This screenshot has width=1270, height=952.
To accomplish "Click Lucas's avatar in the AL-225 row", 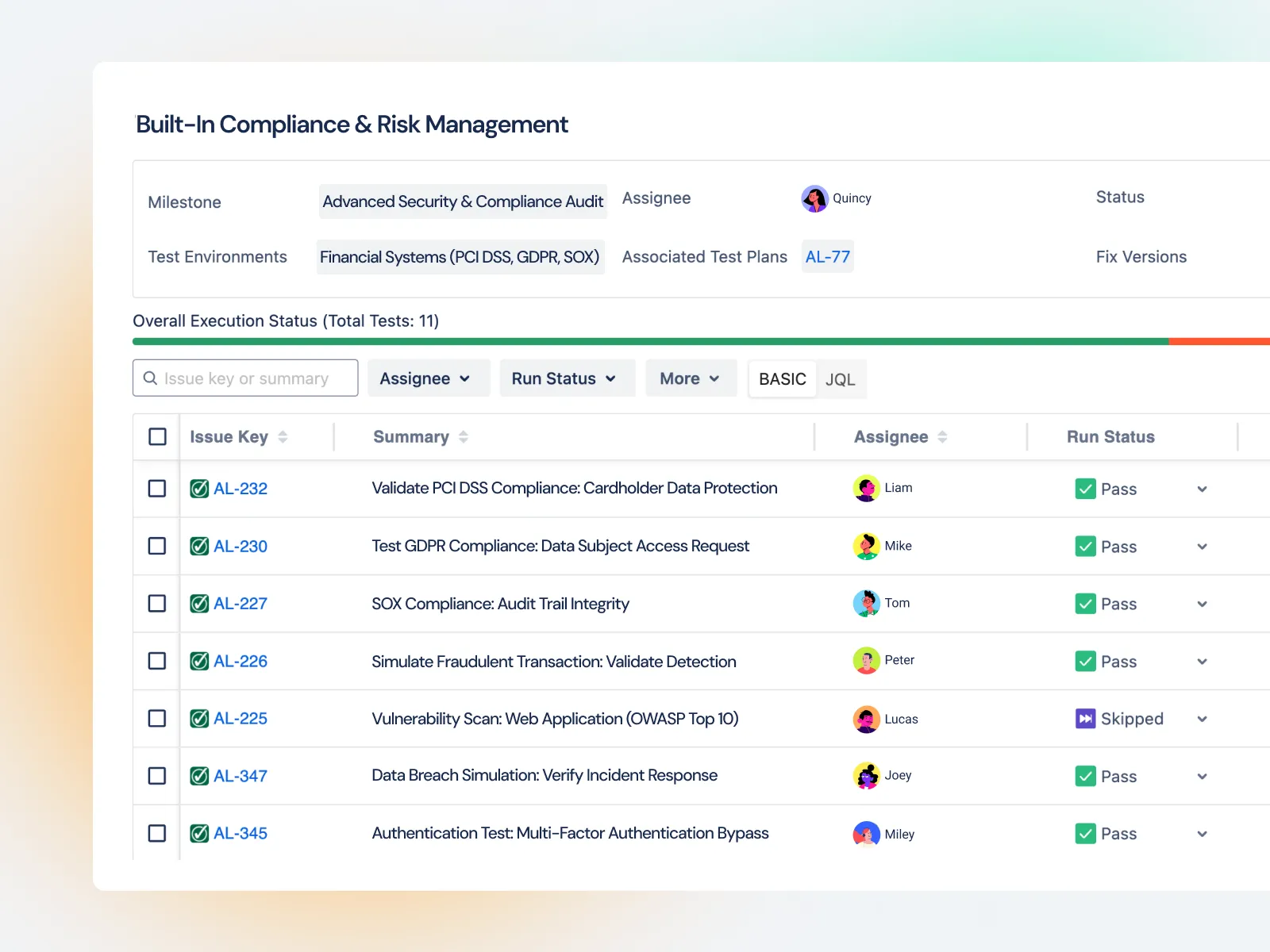I will pos(866,719).
